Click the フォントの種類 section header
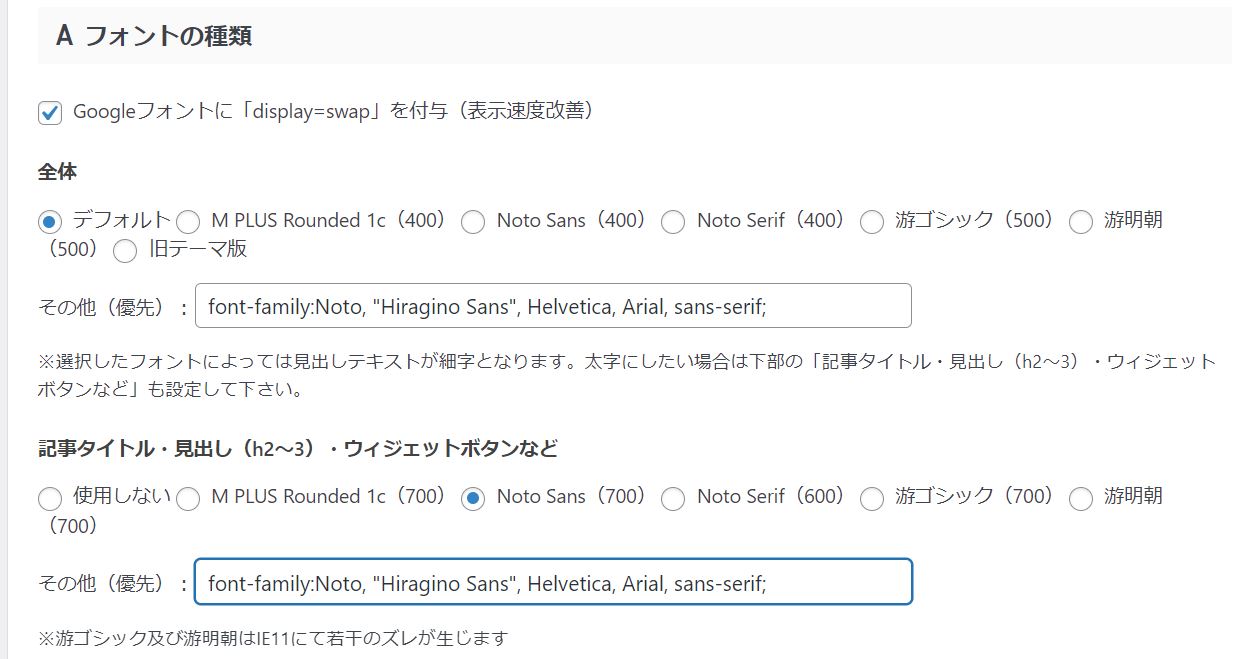The image size is (1247, 659). [168, 36]
